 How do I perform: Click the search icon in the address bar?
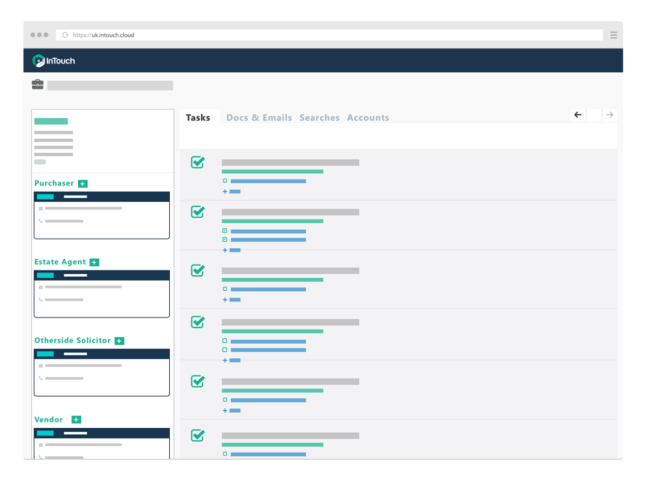coord(65,35)
